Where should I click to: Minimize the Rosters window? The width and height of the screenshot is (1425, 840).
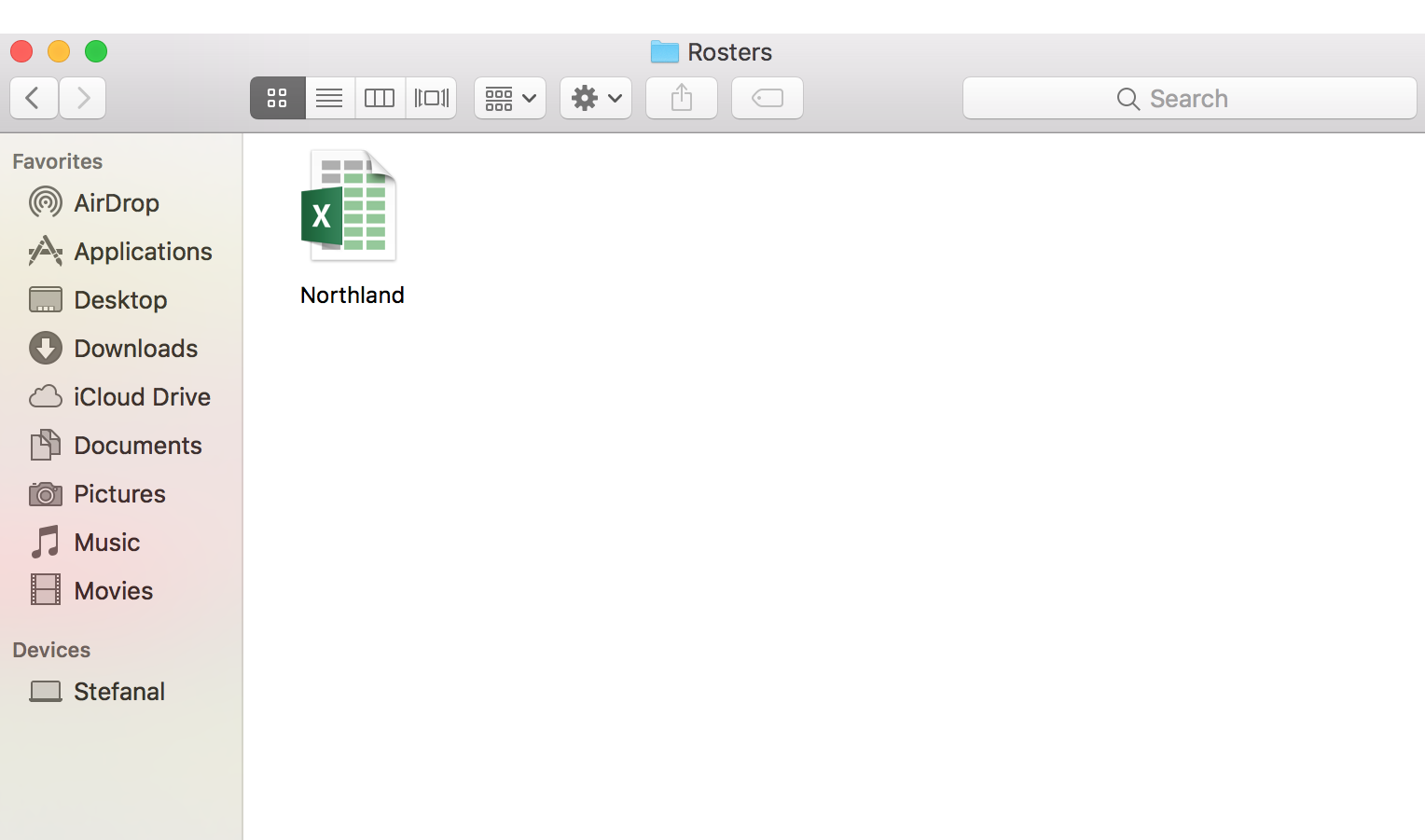point(59,51)
